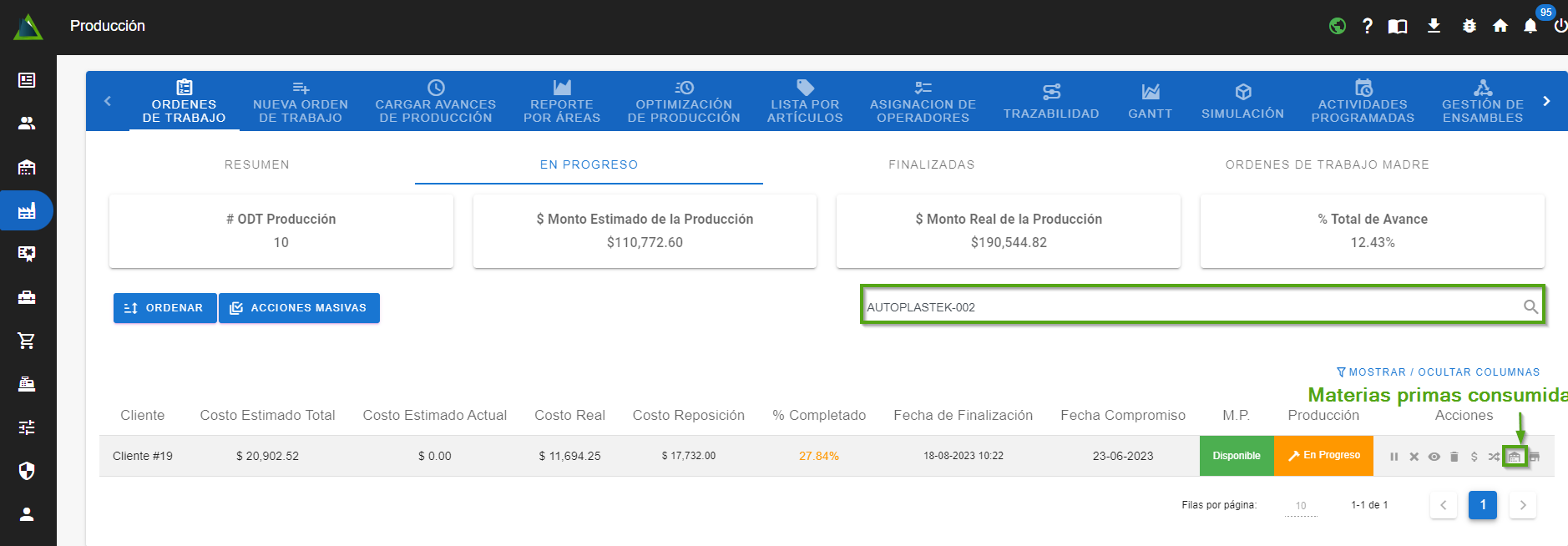
Task: Open the bug report icon
Action: coord(1469,26)
